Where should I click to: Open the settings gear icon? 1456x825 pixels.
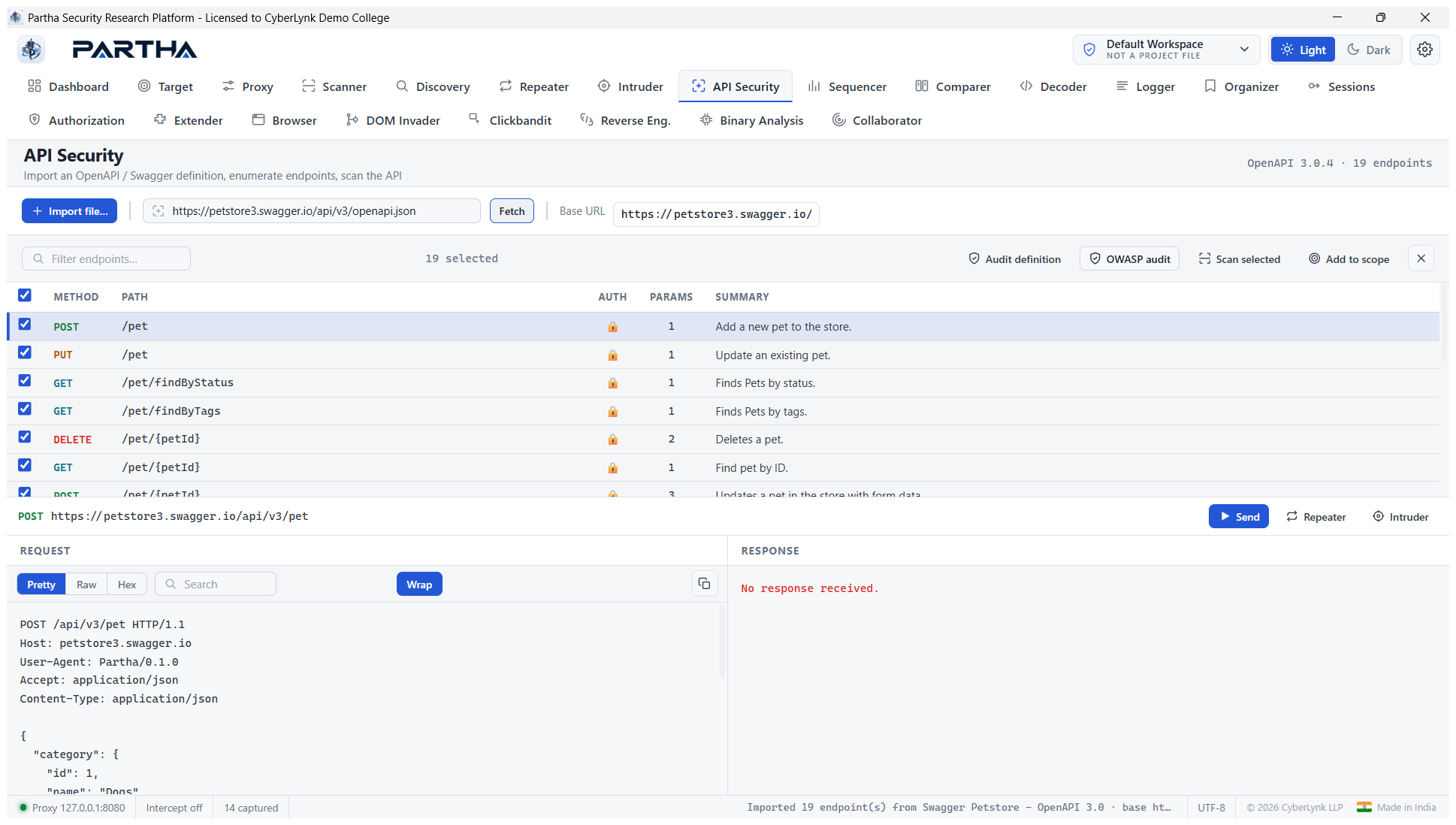click(x=1424, y=50)
